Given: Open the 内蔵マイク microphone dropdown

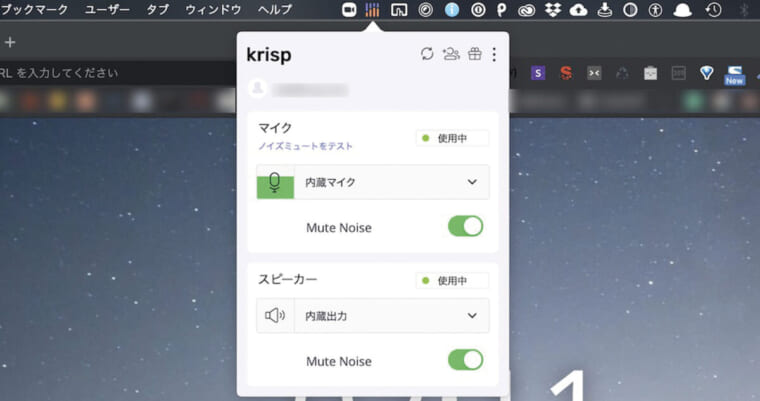Looking at the screenshot, I should pos(373,182).
